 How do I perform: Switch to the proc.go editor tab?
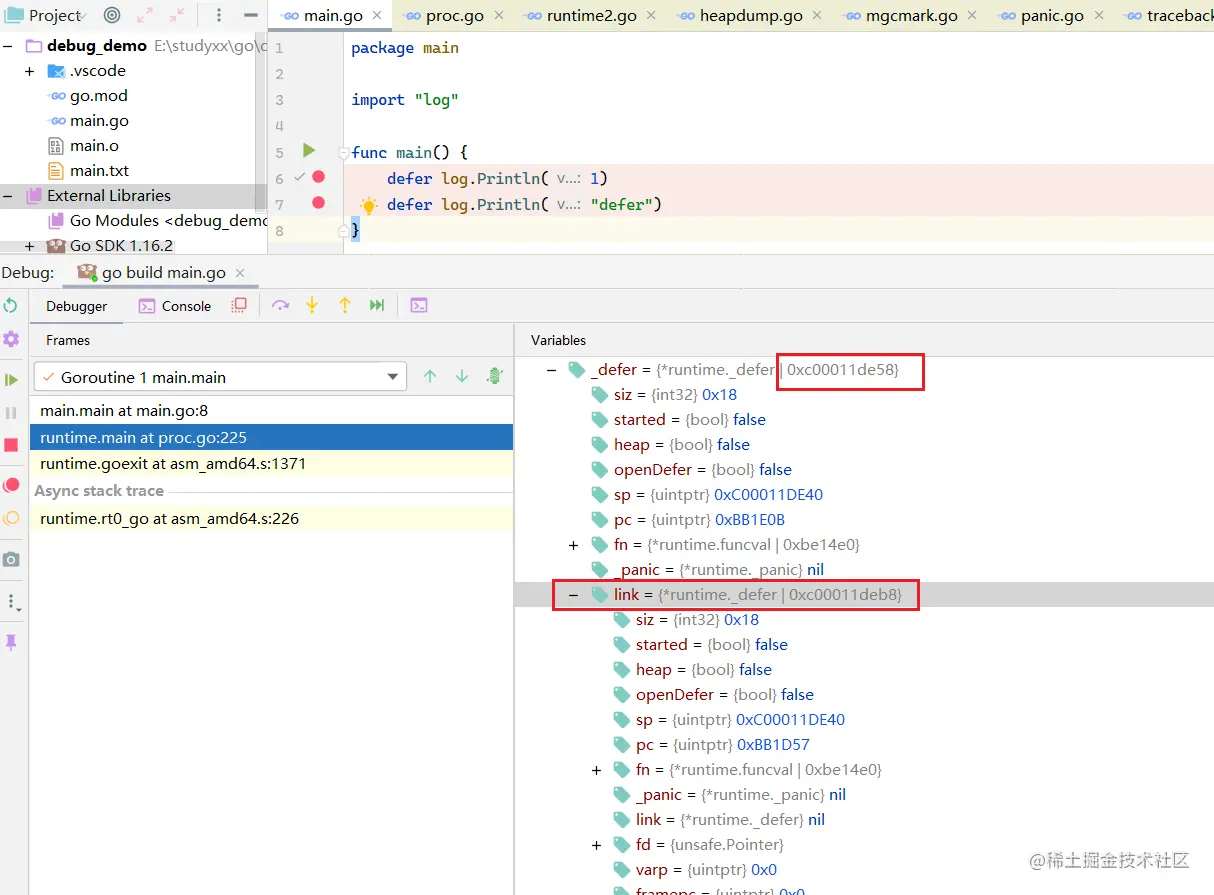pos(453,16)
